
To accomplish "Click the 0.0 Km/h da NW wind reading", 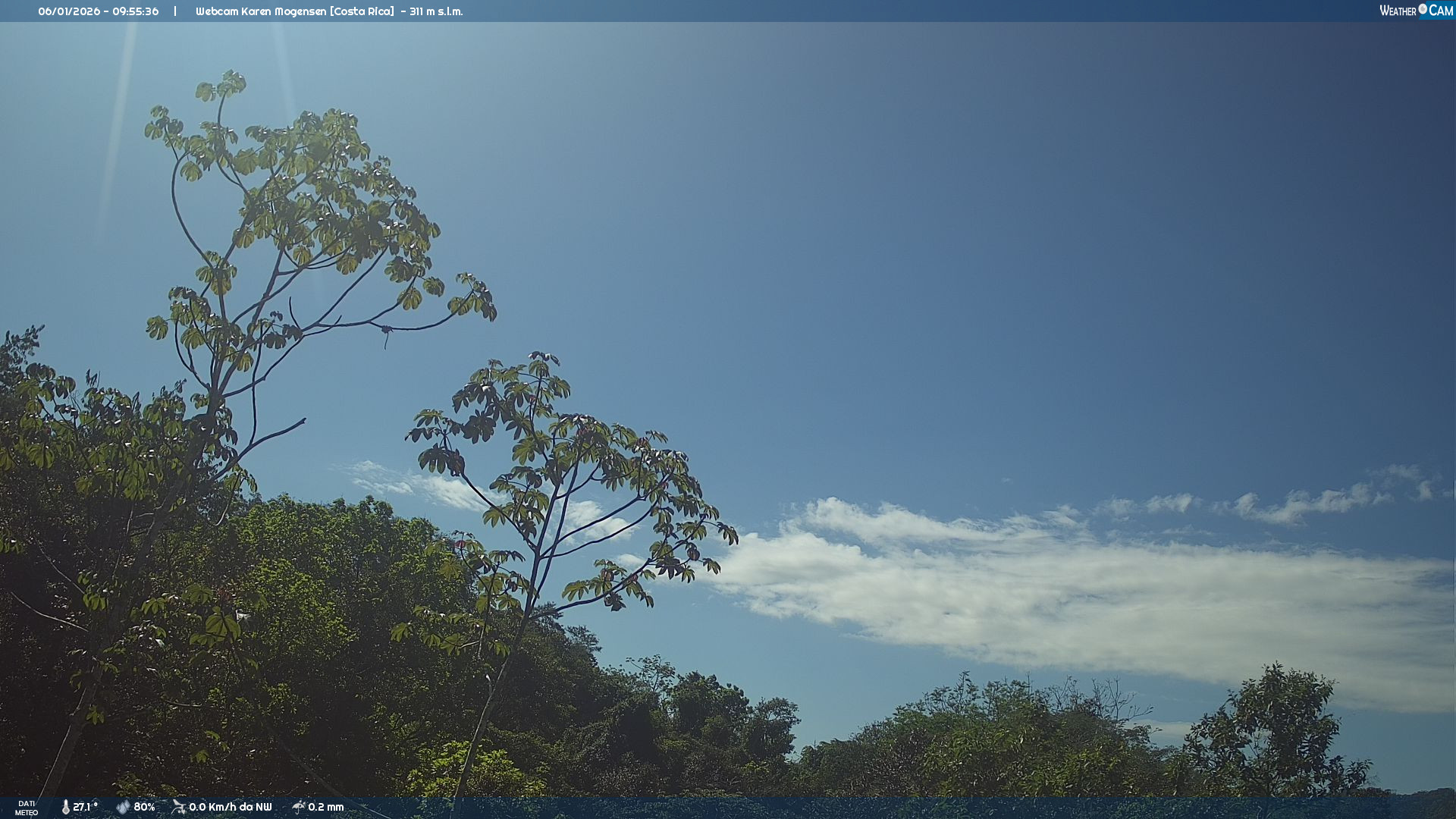I will point(230,807).
